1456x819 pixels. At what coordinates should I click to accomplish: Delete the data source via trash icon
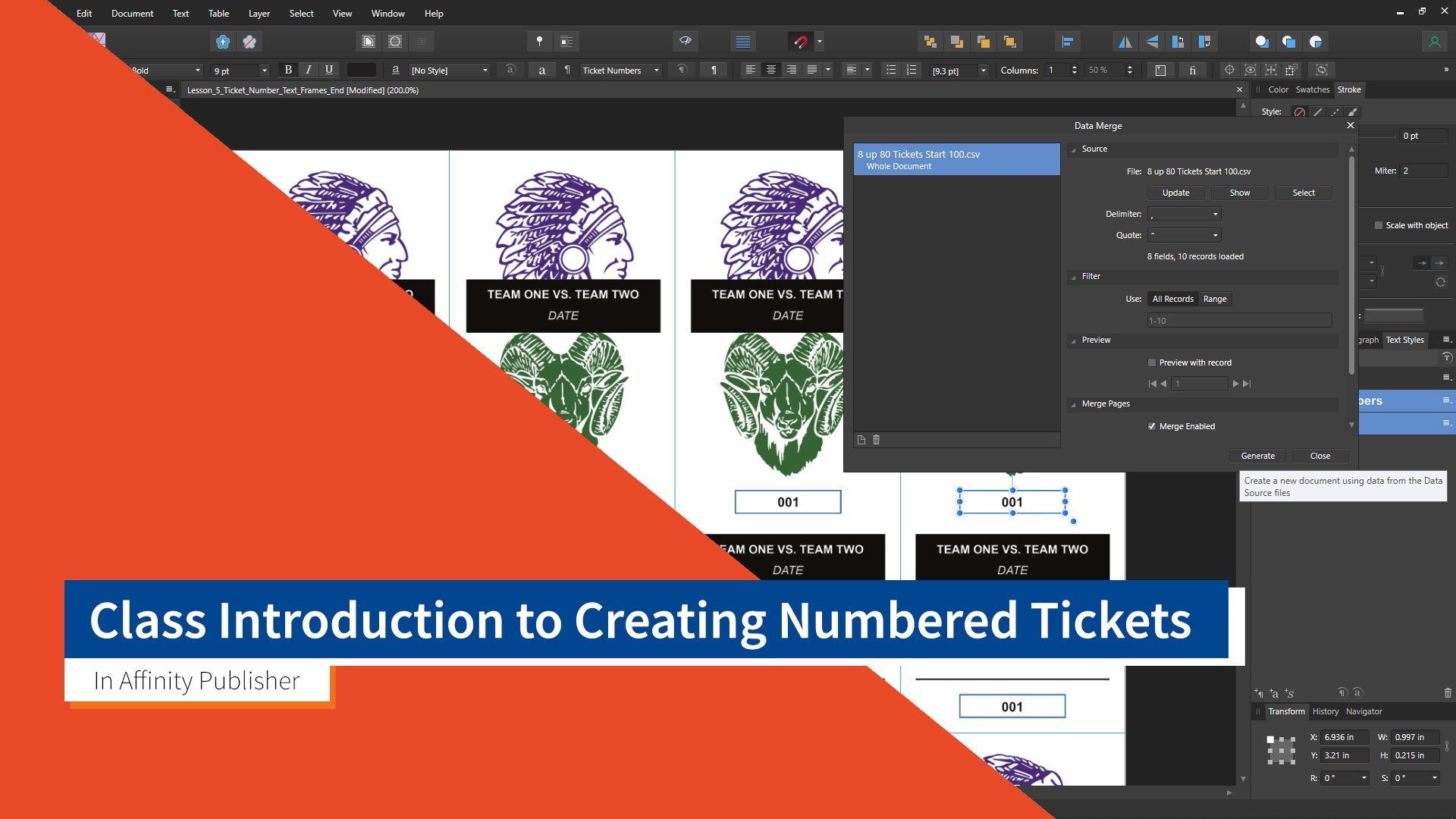[876, 440]
